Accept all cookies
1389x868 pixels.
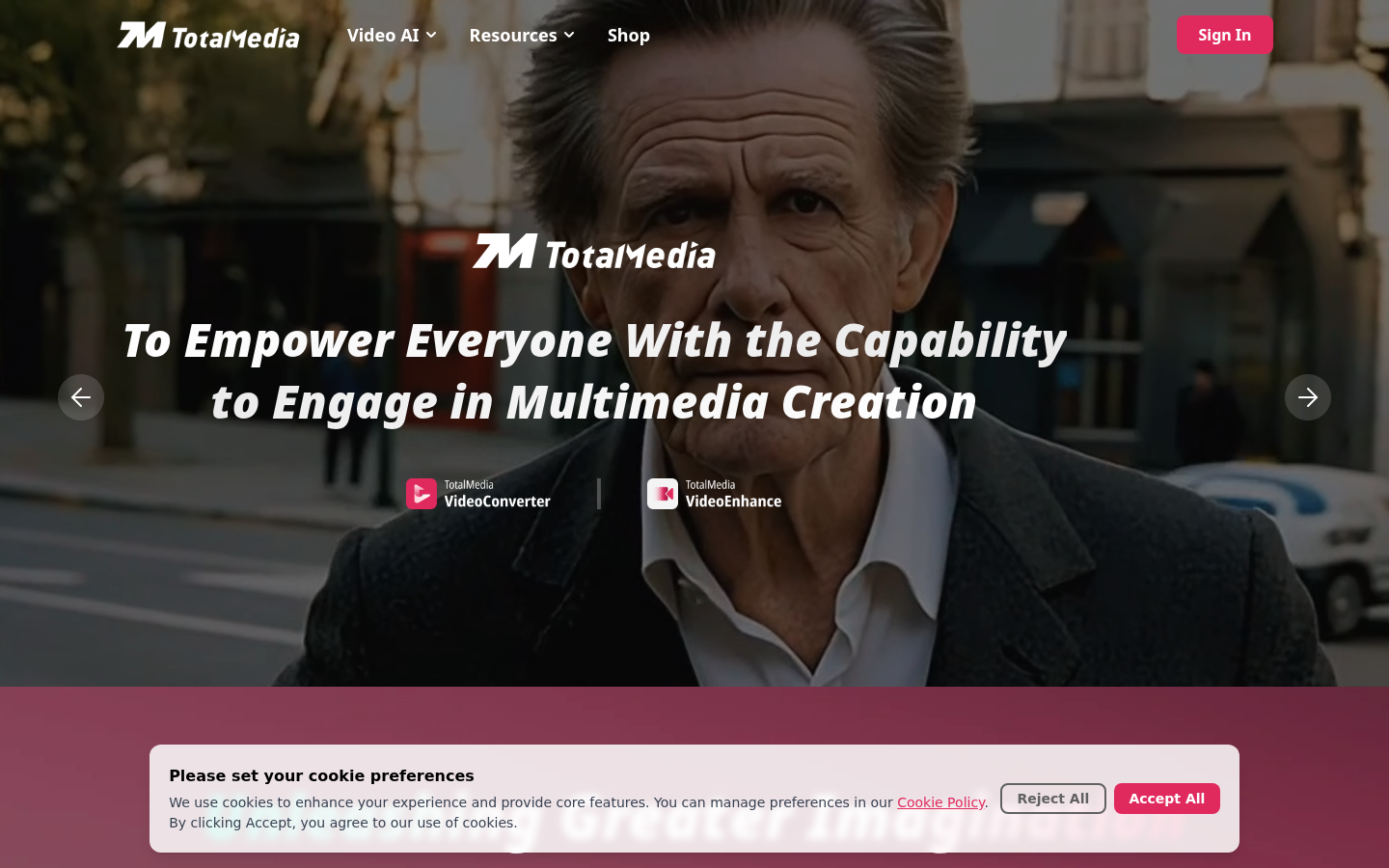(1167, 799)
